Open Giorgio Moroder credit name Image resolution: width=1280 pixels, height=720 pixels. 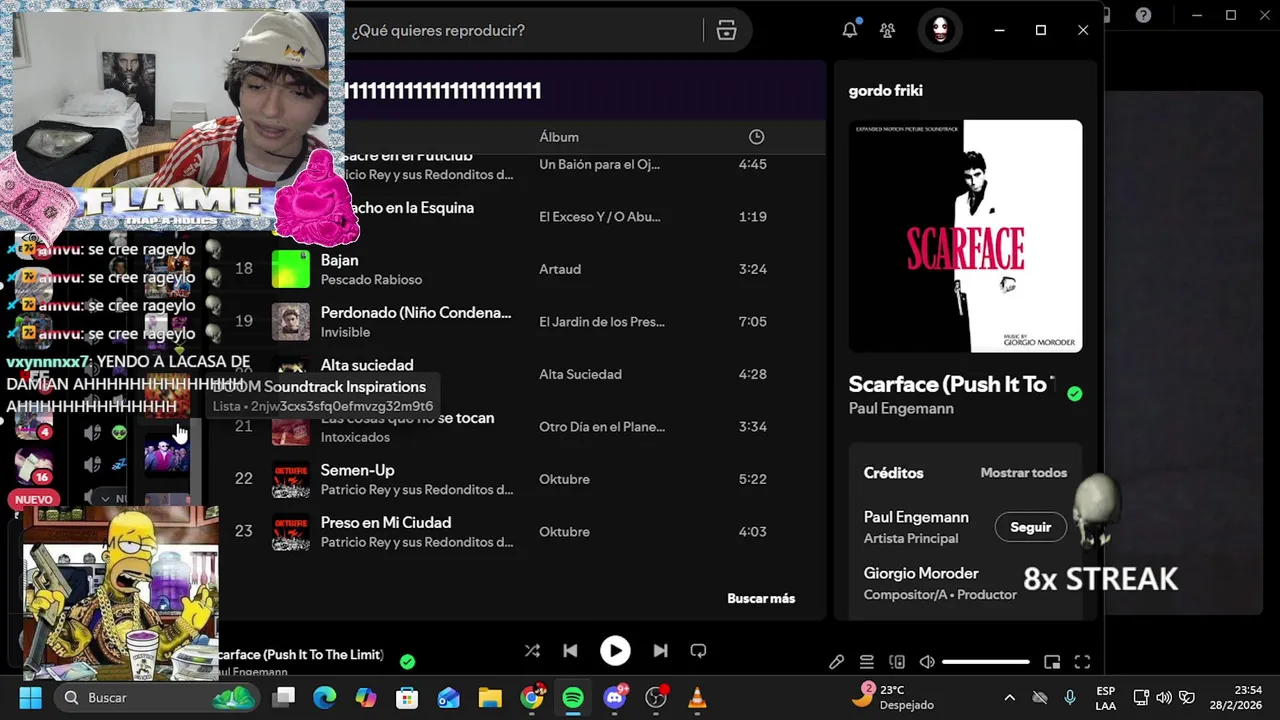[921, 573]
